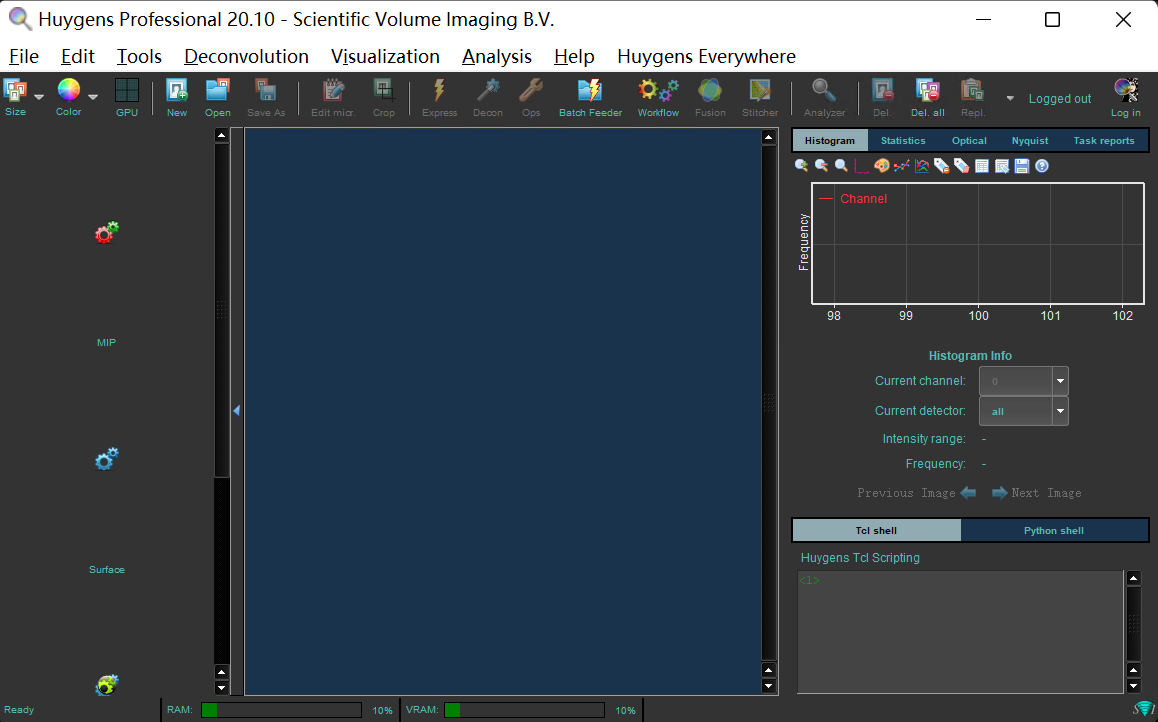Open the Analysis menu

497,57
